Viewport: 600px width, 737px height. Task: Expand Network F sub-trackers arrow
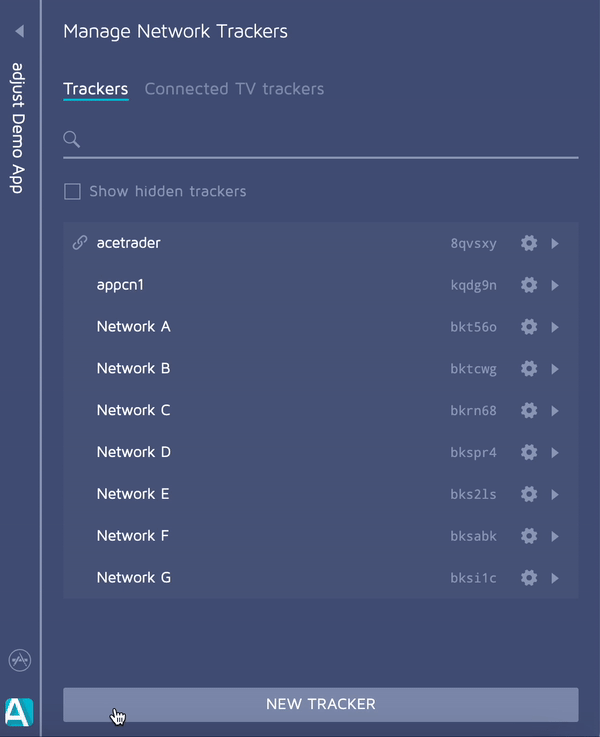555,536
